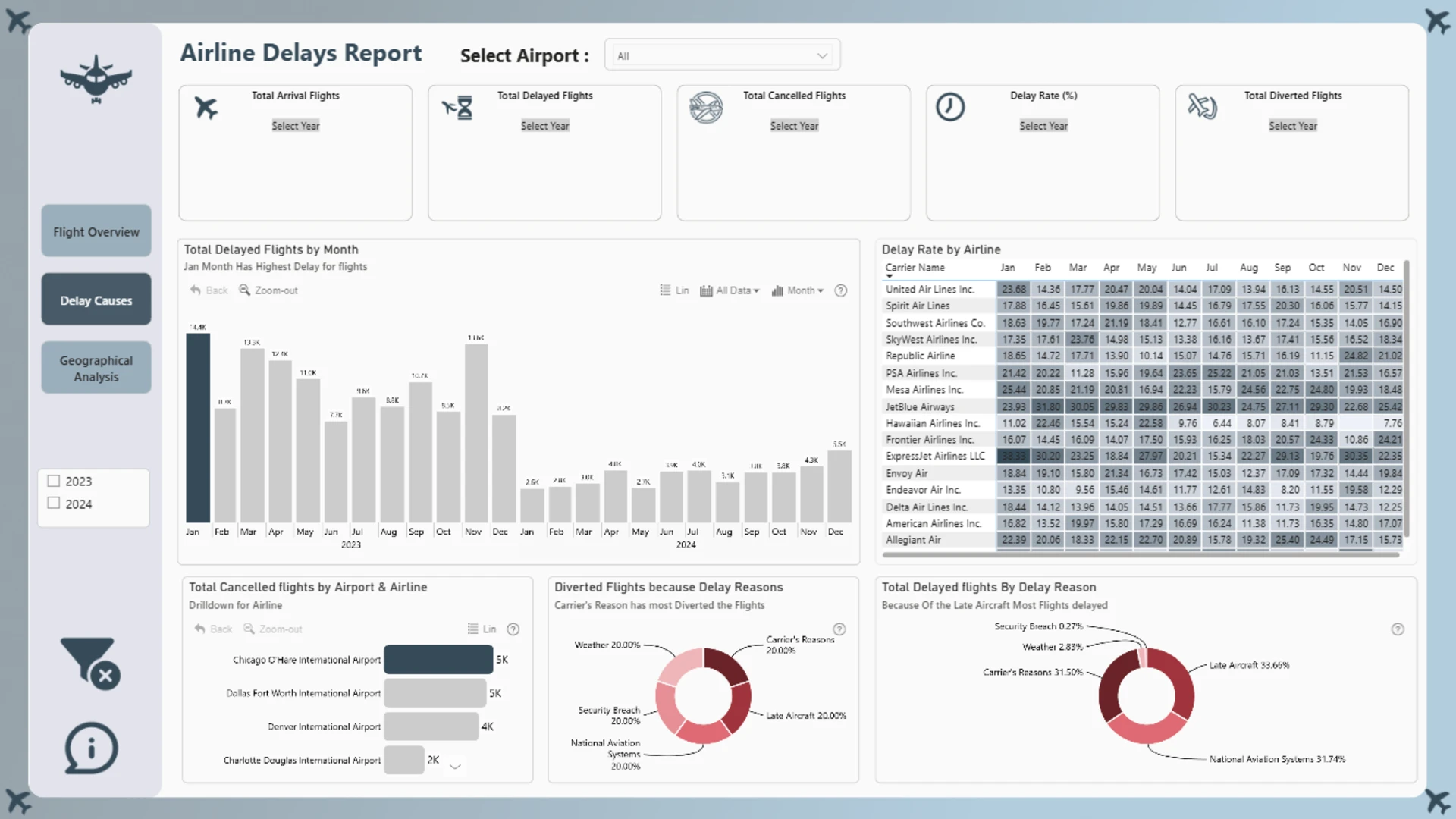The height and width of the screenshot is (819, 1456).
Task: Select the Frontier Airlines Inc. row
Action: 1144,440
